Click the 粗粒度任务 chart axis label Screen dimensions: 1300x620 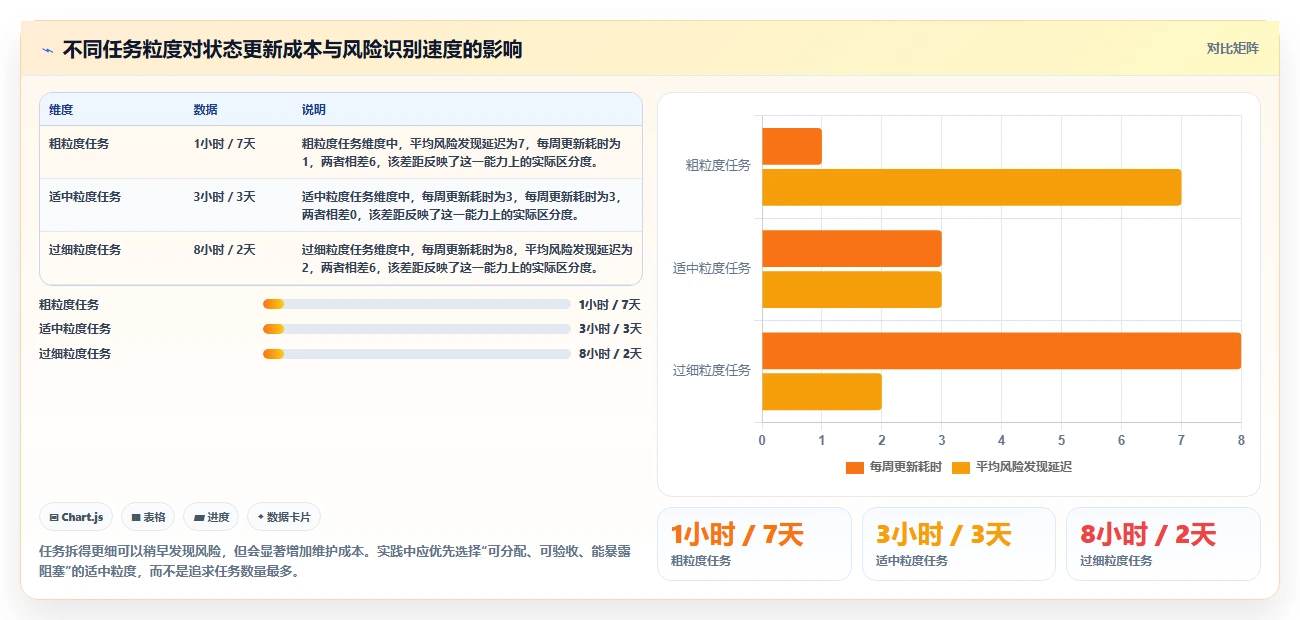718,166
